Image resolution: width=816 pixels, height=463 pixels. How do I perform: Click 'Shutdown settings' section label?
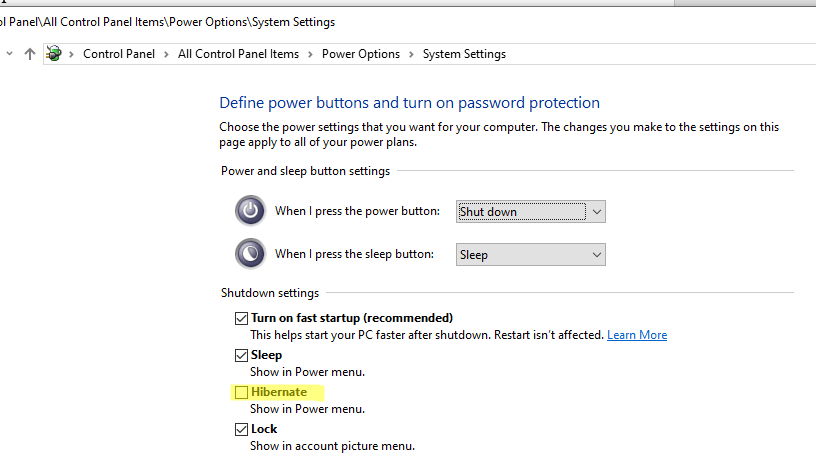[x=270, y=293]
